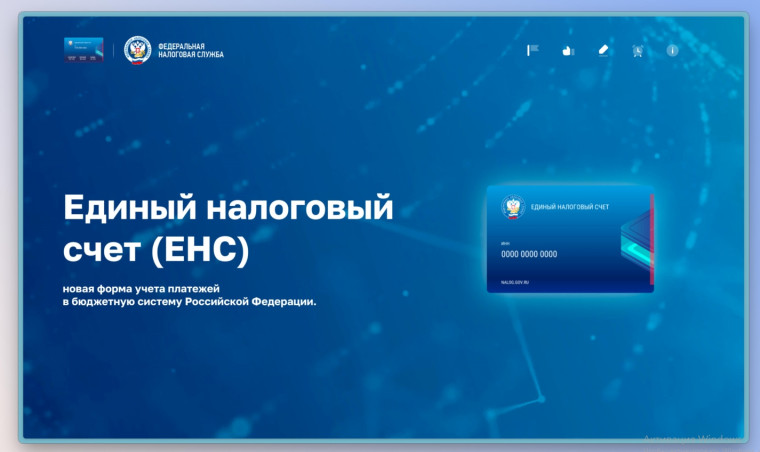Click the subtitle 'новая форма учета платежей'
The image size is (760, 452).
click(141, 289)
